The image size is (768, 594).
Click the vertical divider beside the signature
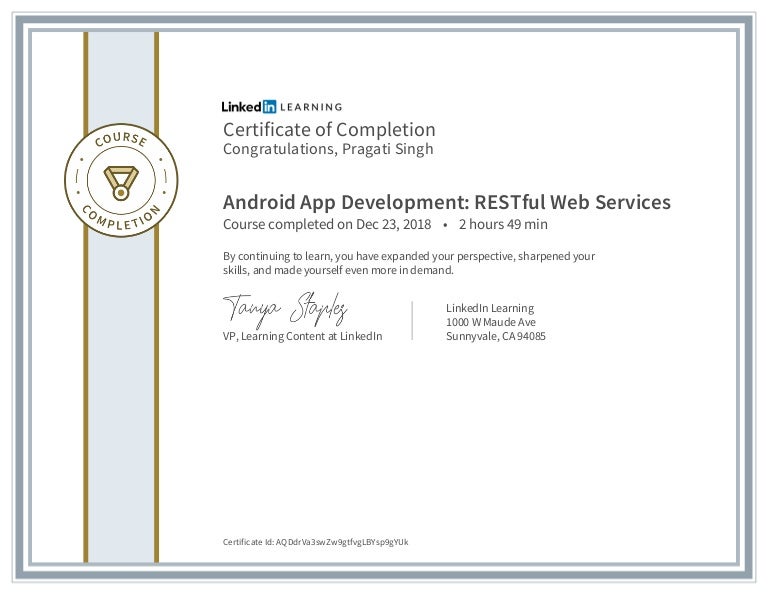pyautogui.click(x=413, y=321)
